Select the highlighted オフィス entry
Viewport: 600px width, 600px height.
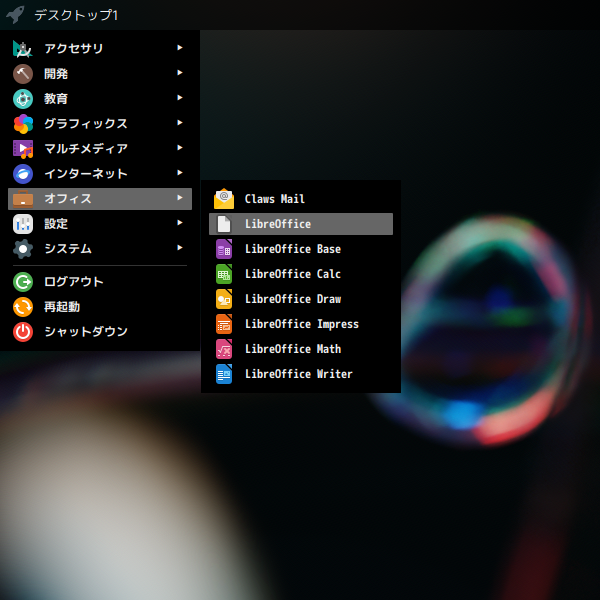click(100, 199)
